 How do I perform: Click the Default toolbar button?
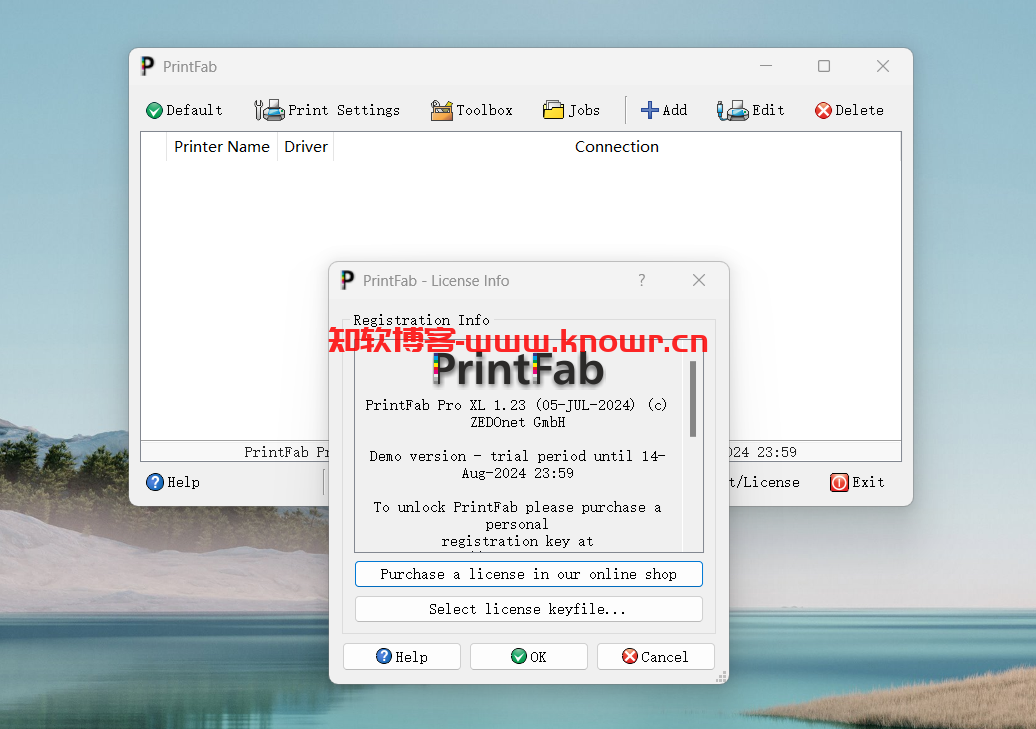(x=184, y=110)
